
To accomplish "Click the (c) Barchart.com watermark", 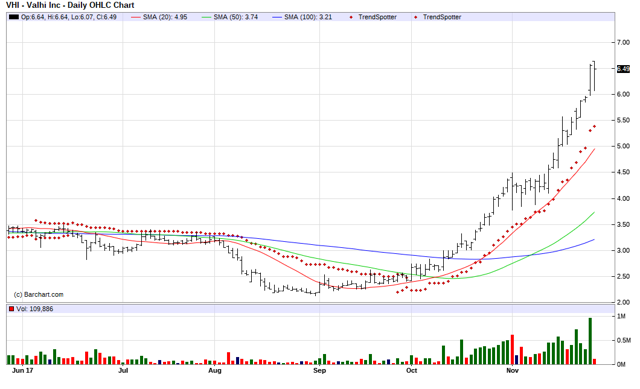I will click(x=38, y=294).
